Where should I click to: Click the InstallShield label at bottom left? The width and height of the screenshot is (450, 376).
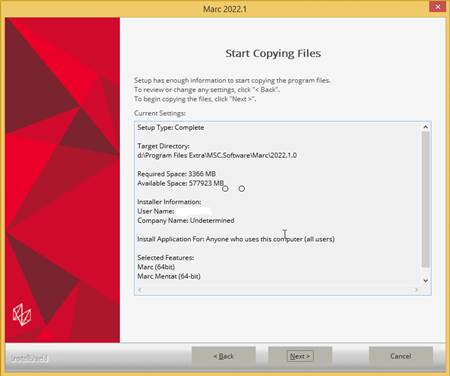pos(29,358)
